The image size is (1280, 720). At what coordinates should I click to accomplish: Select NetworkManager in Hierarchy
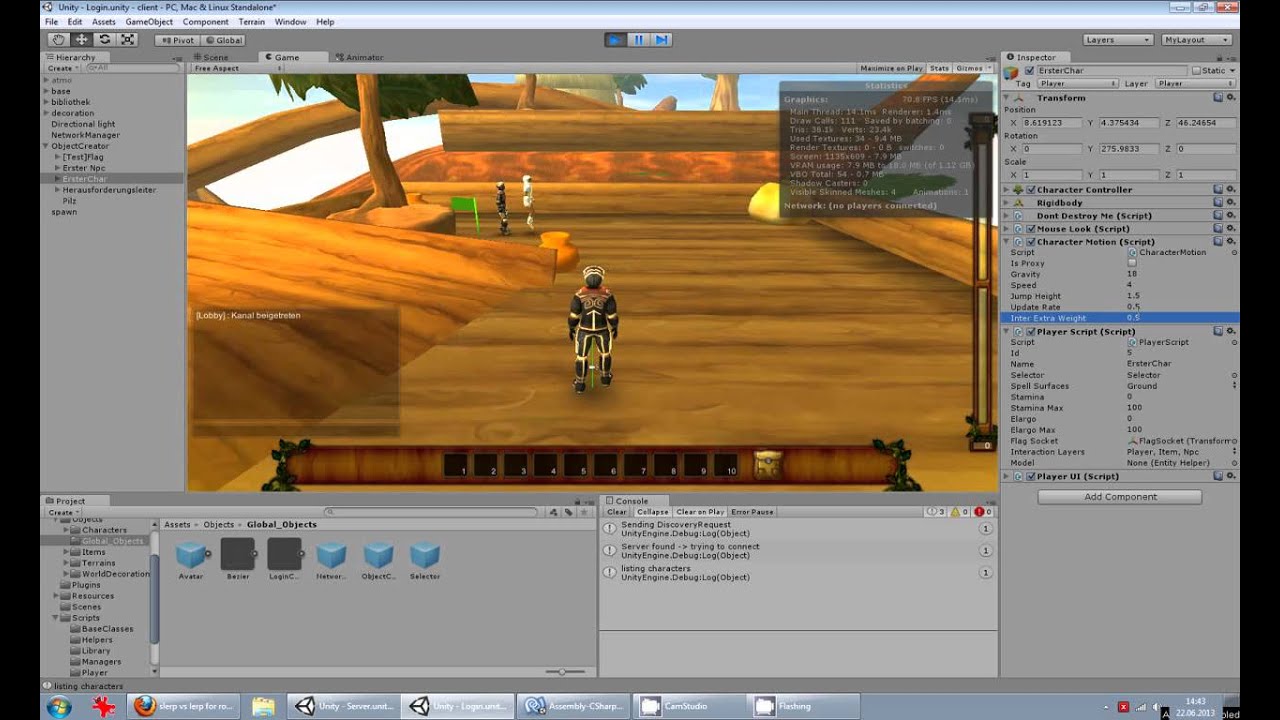tap(85, 135)
